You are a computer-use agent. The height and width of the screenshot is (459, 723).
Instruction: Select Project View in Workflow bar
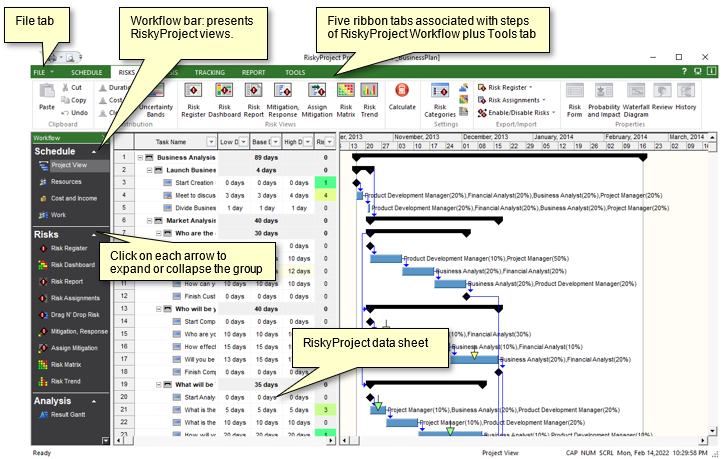[71, 165]
